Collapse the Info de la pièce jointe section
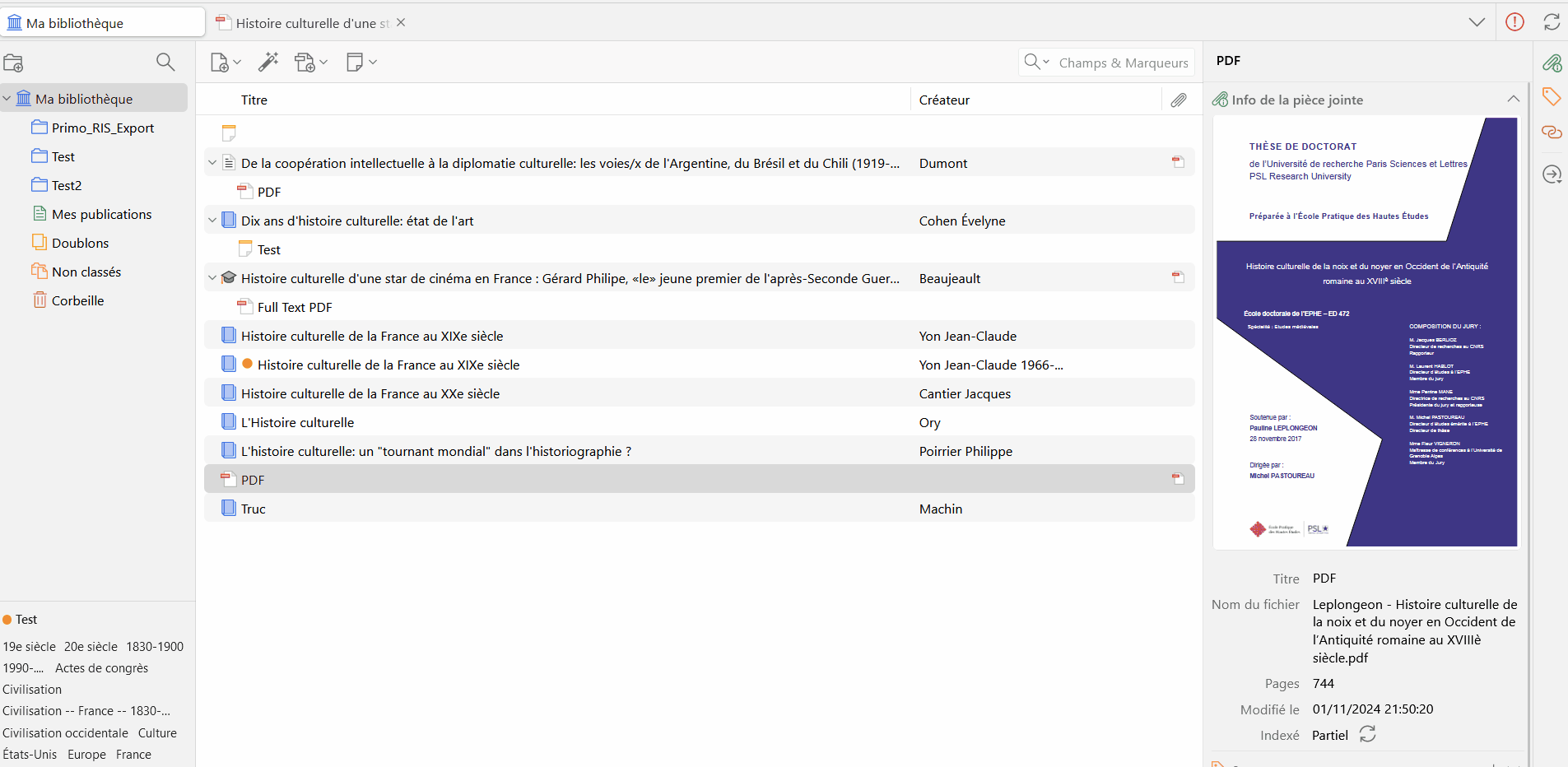Viewport: 1568px width, 767px height. click(x=1514, y=99)
